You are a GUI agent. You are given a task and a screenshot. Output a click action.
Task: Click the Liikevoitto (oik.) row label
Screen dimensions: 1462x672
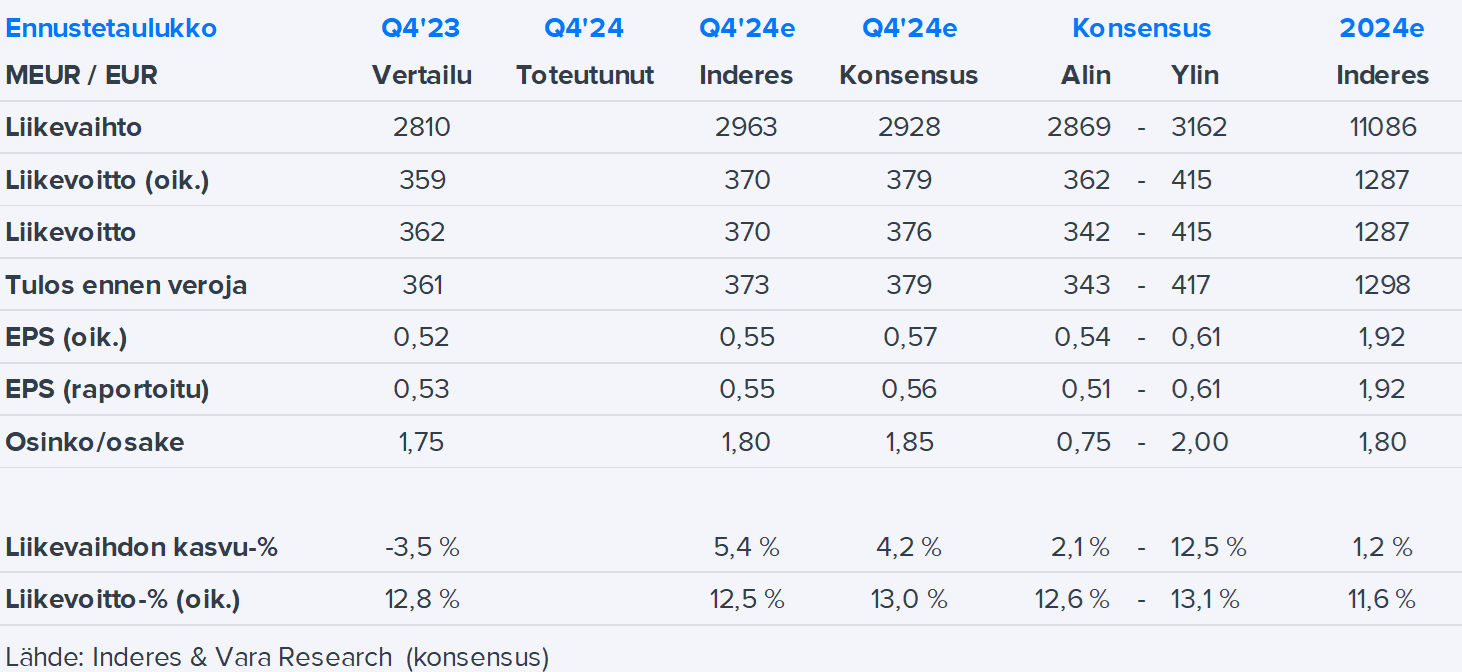click(107, 180)
